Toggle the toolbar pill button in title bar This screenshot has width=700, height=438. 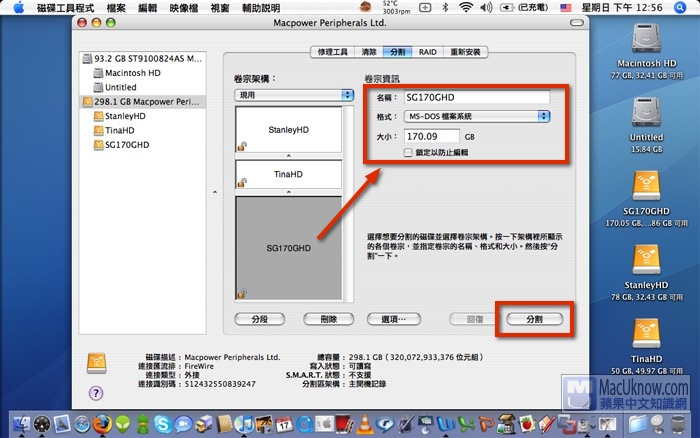click(577, 23)
